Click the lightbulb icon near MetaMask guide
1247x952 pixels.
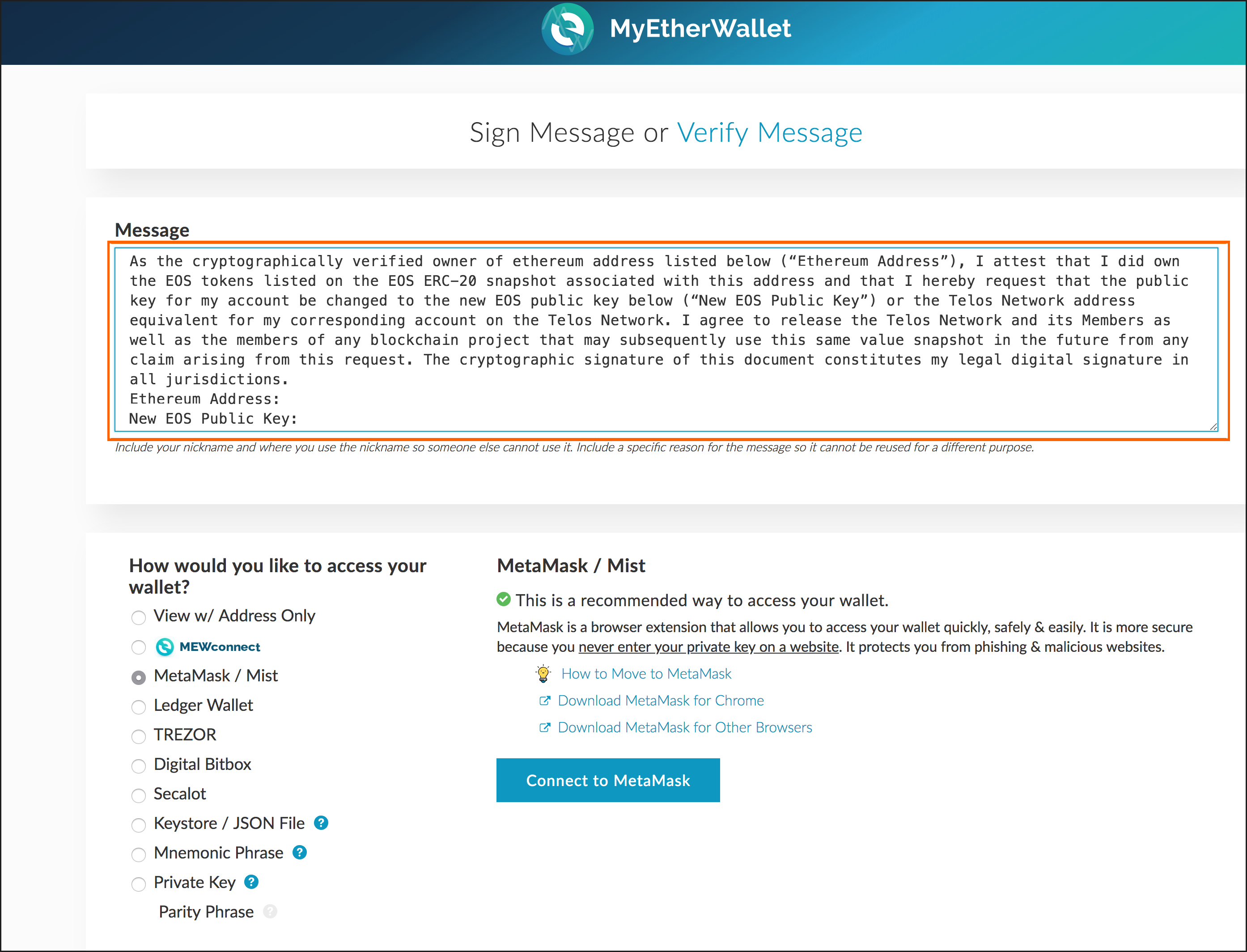pyautogui.click(x=543, y=674)
